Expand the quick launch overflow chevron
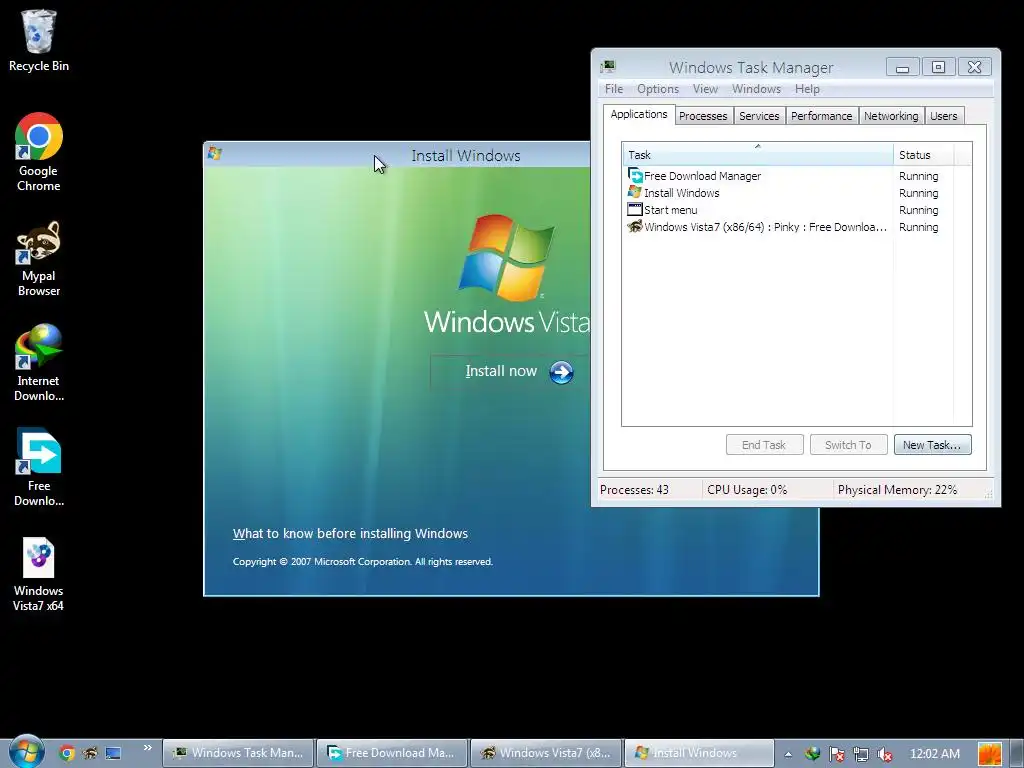1024x768 pixels. point(148,748)
